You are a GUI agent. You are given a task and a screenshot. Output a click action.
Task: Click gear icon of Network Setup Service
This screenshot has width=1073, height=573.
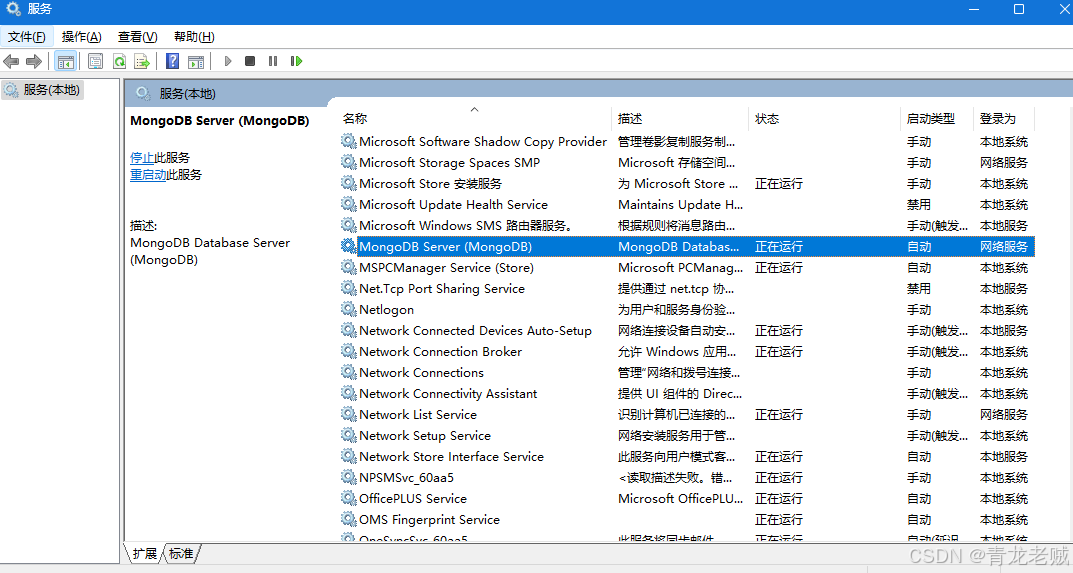pos(349,435)
